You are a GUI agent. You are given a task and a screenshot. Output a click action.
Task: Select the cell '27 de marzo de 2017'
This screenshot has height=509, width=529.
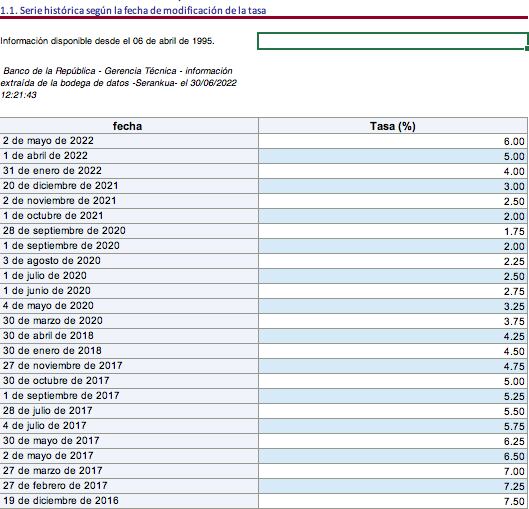point(129,471)
